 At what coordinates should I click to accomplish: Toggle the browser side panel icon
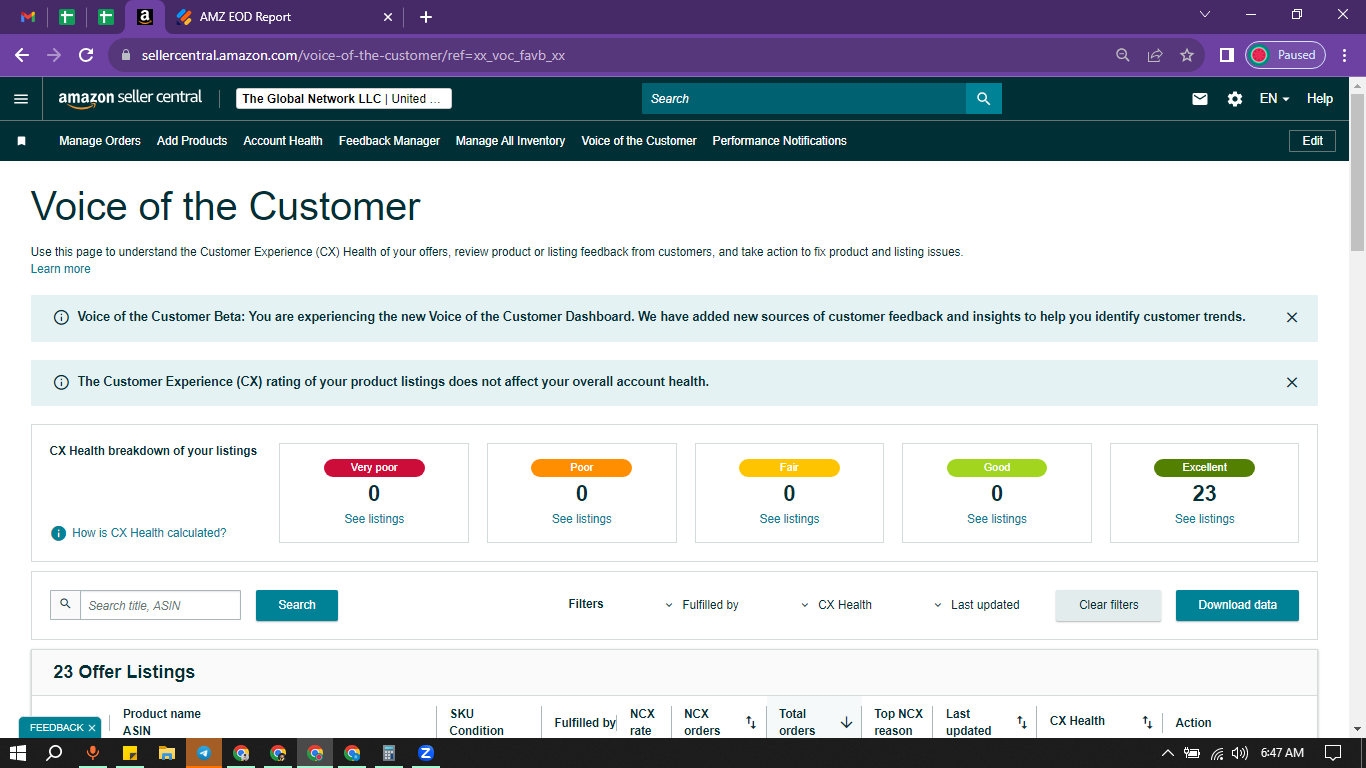click(1226, 55)
